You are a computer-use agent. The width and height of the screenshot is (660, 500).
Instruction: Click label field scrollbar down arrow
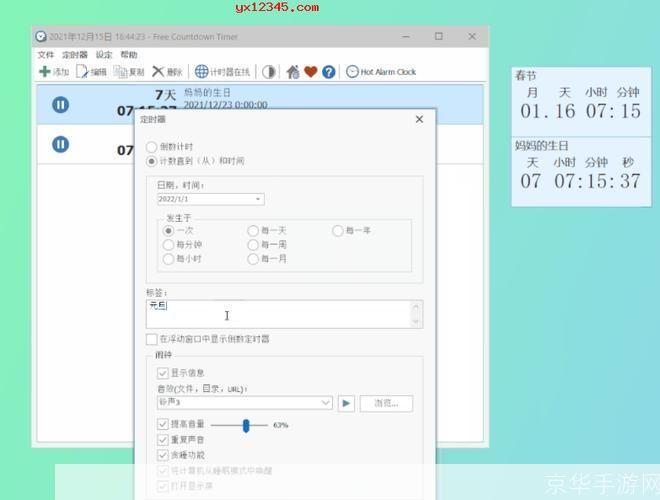(x=416, y=322)
